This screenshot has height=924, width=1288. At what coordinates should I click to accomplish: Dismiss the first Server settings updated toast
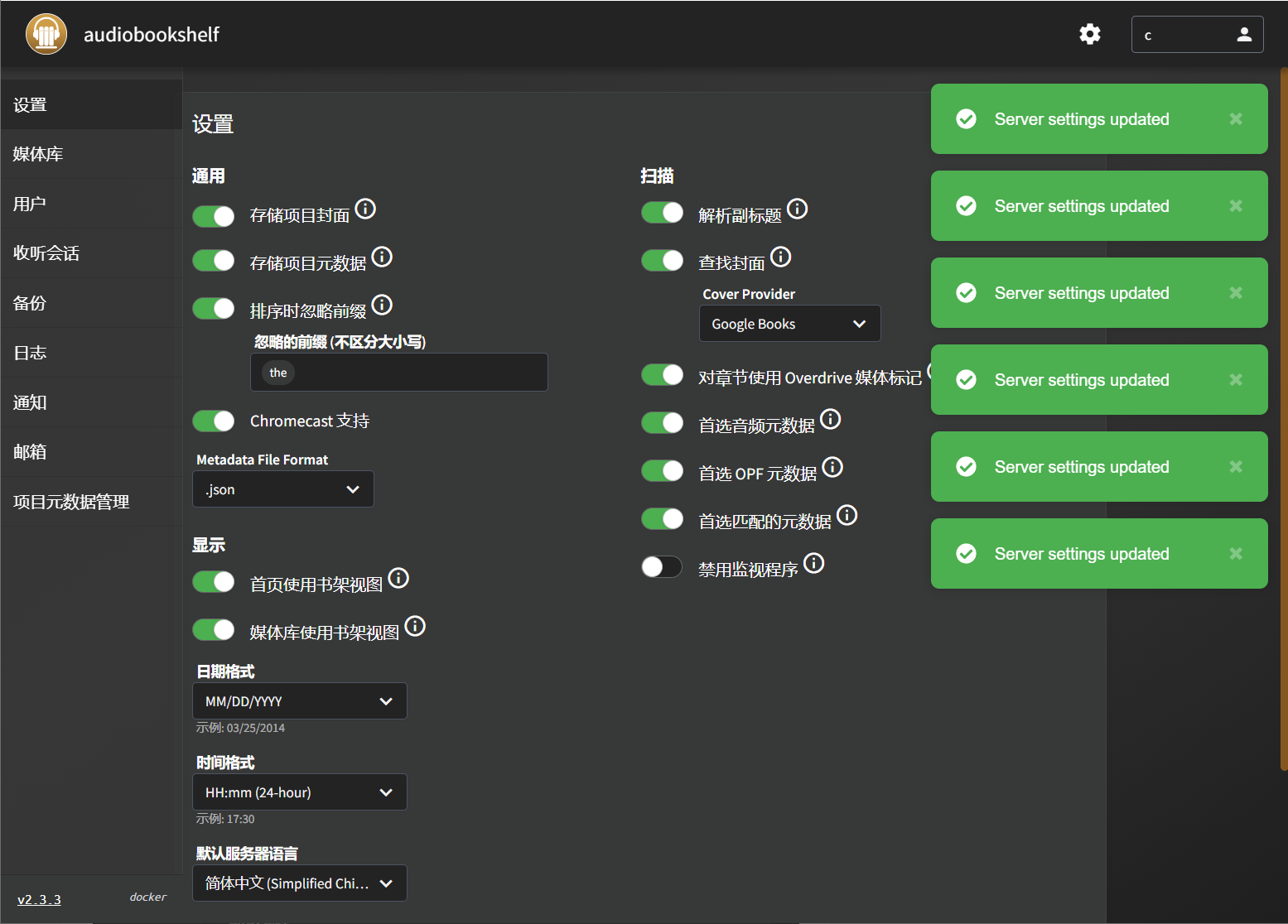(1236, 118)
